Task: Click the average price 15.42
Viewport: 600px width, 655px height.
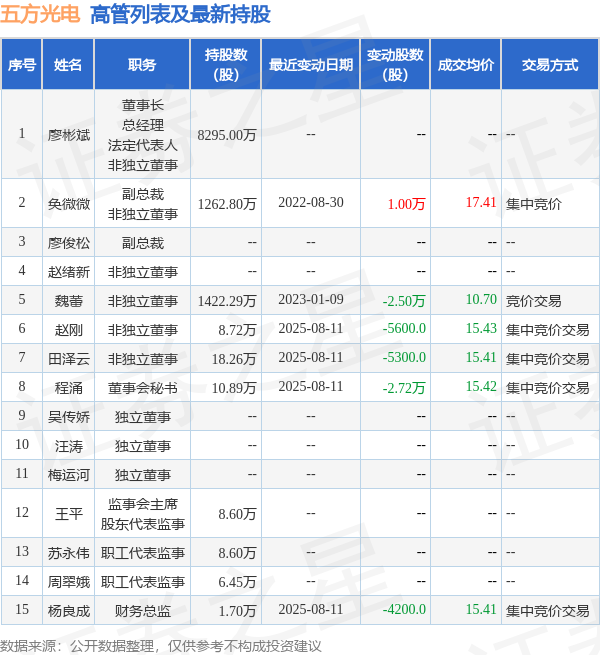Action: pyautogui.click(x=481, y=386)
